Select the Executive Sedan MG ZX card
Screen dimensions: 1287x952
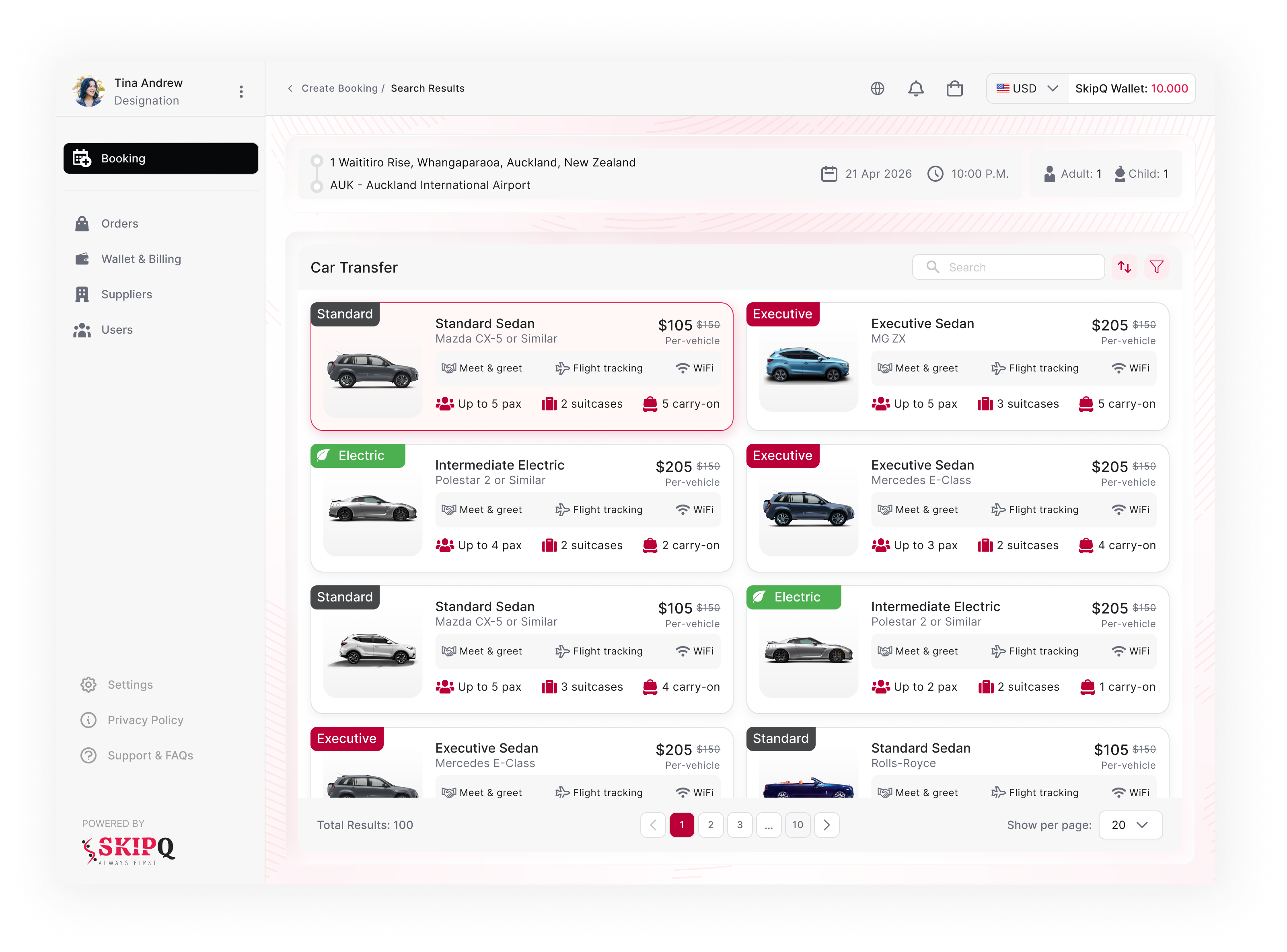coord(957,367)
